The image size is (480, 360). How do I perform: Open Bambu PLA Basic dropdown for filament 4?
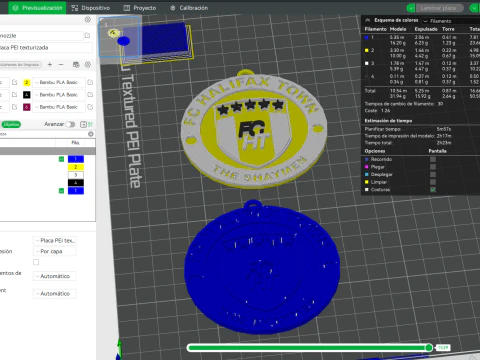coord(59,95)
